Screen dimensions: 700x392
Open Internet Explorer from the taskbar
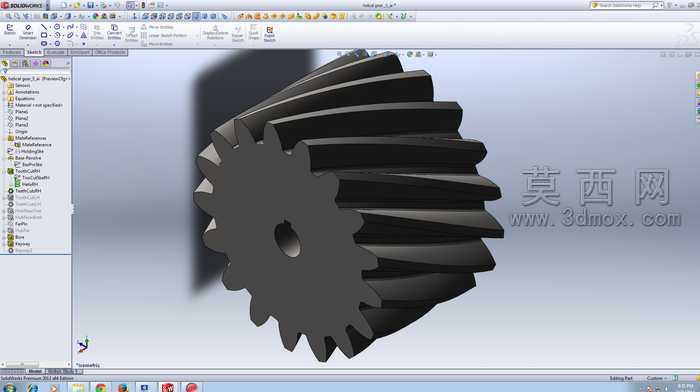pyautogui.click(x=32, y=388)
